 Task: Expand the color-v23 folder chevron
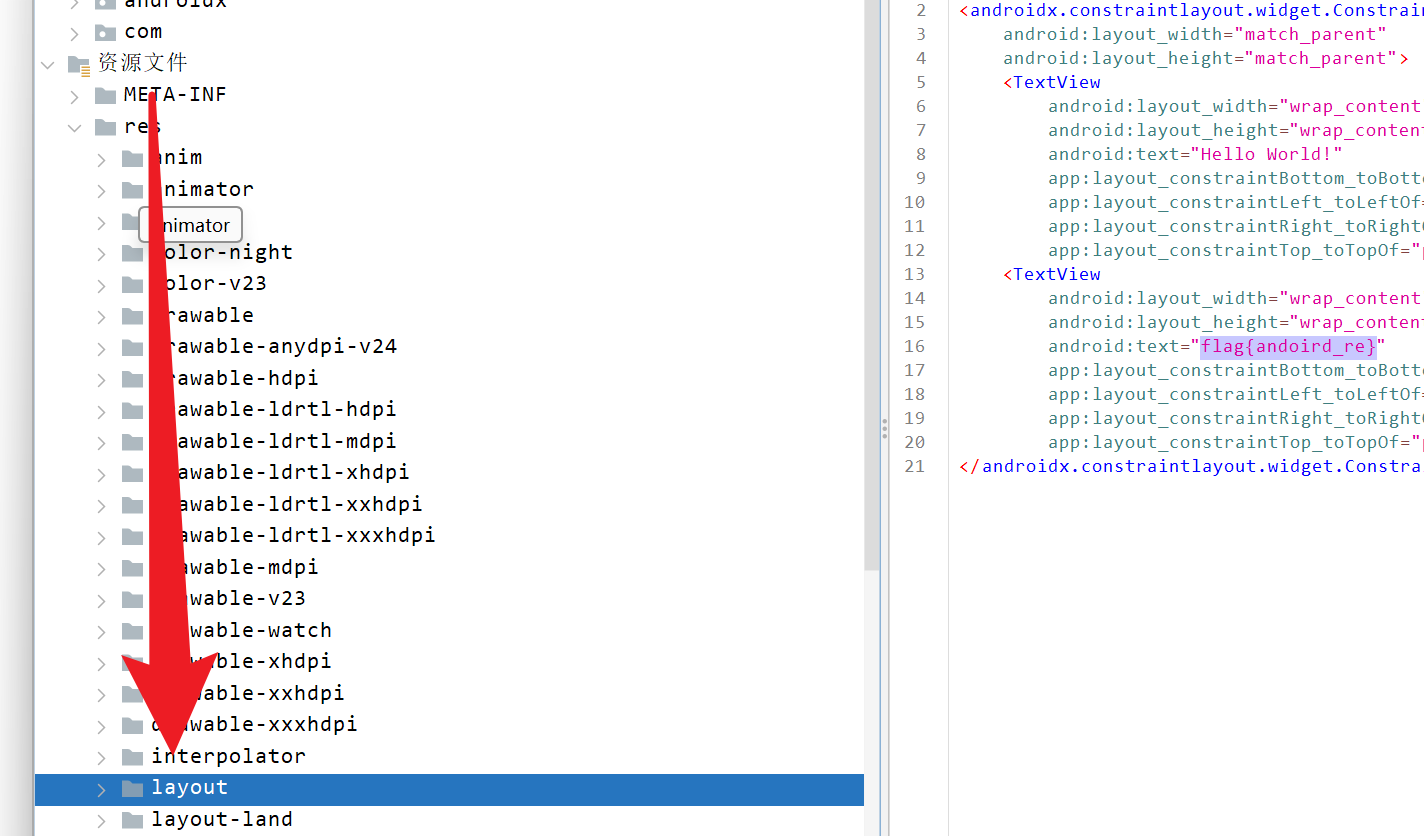102,285
